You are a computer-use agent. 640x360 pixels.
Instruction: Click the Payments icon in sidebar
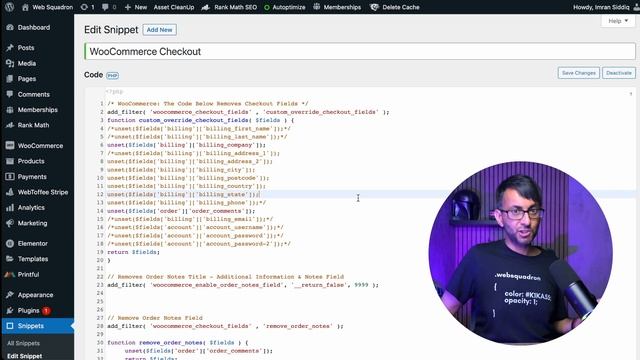click(x=10, y=177)
